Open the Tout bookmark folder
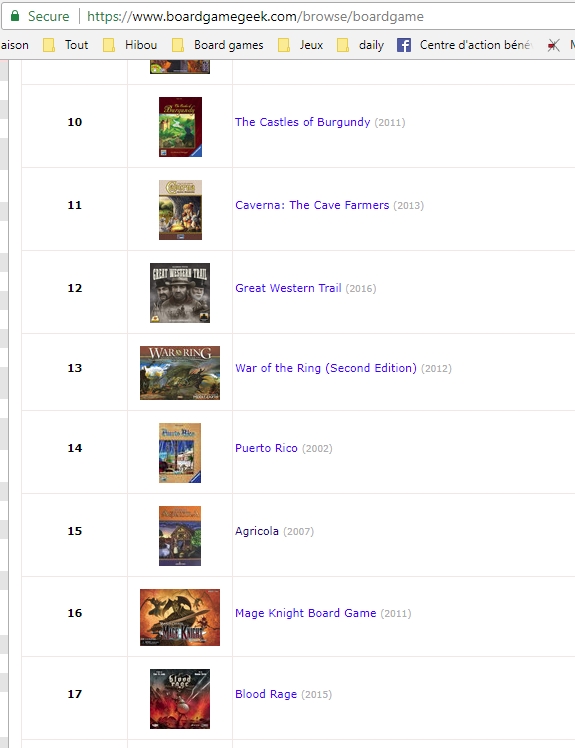 click(66, 45)
